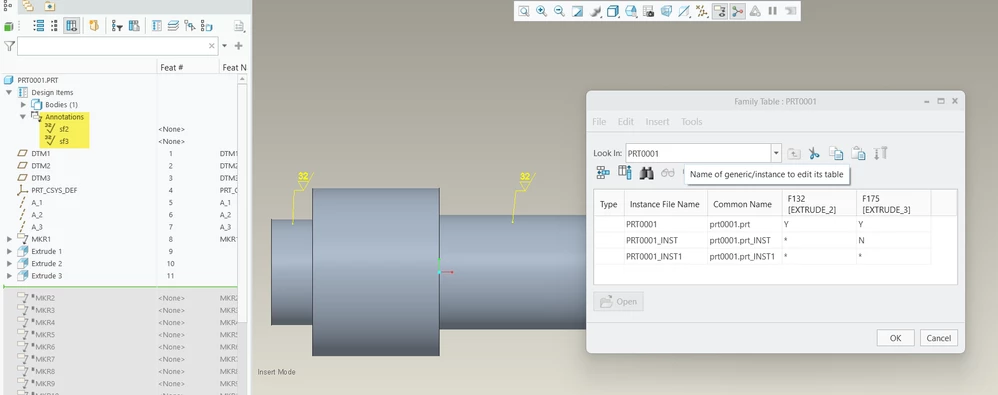Click the pause simulation icon
The height and width of the screenshot is (395, 998).
click(773, 11)
